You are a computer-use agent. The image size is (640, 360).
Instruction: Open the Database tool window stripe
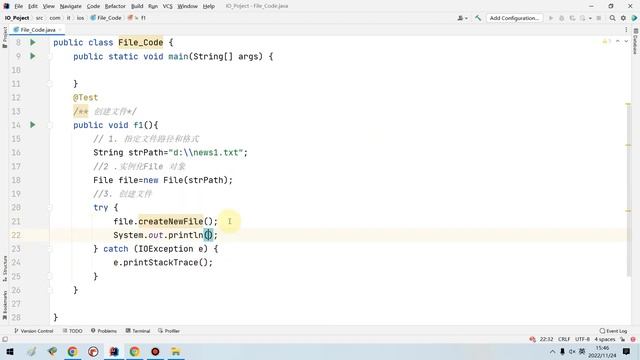coord(636,41)
